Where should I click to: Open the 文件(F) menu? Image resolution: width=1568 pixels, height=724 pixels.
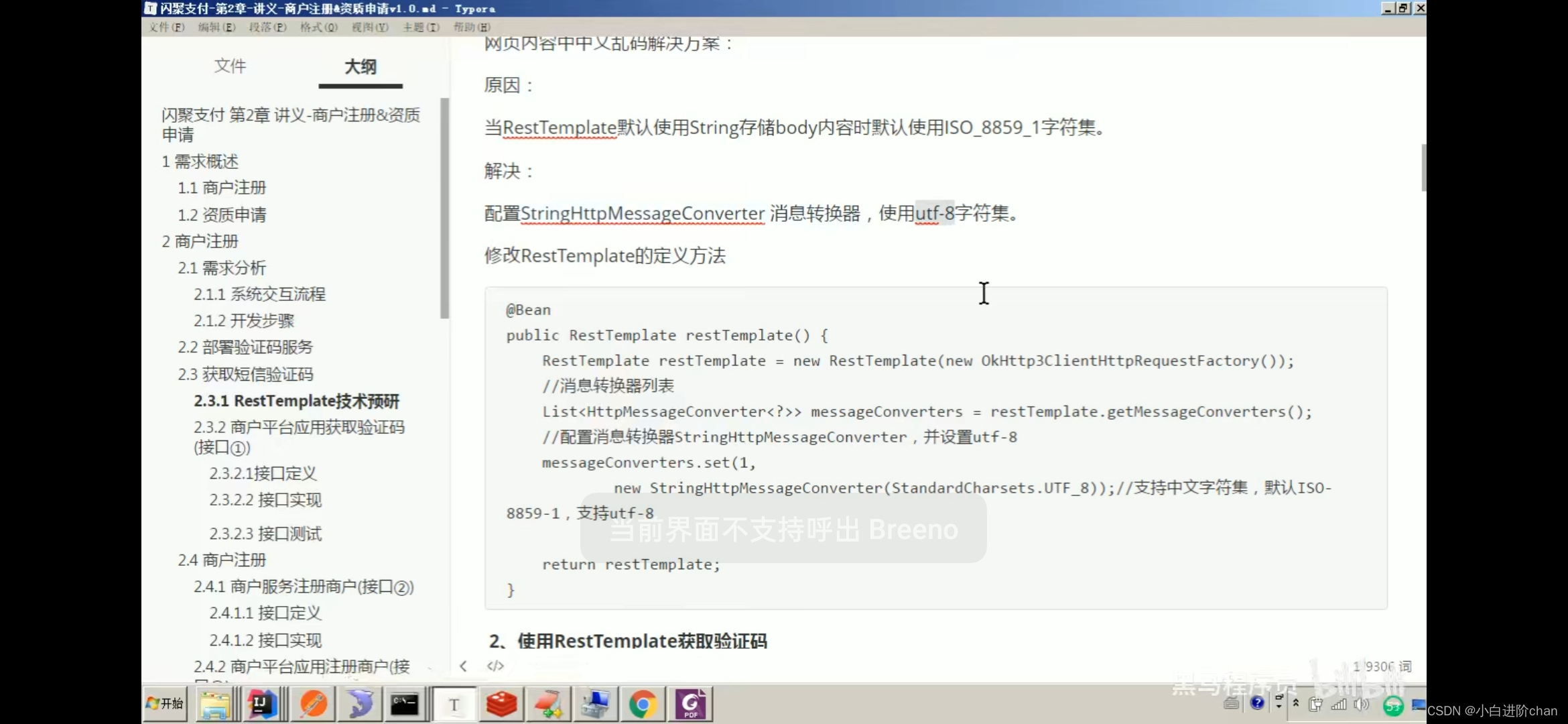[167, 27]
